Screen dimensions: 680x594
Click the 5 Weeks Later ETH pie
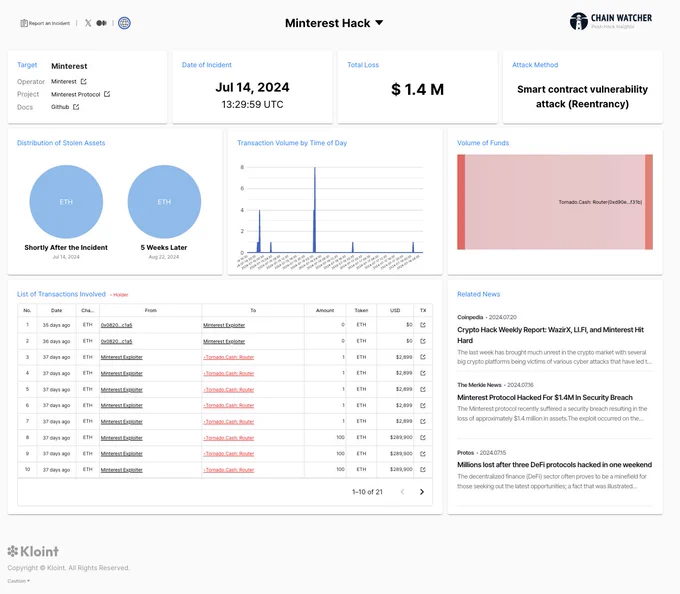[164, 202]
